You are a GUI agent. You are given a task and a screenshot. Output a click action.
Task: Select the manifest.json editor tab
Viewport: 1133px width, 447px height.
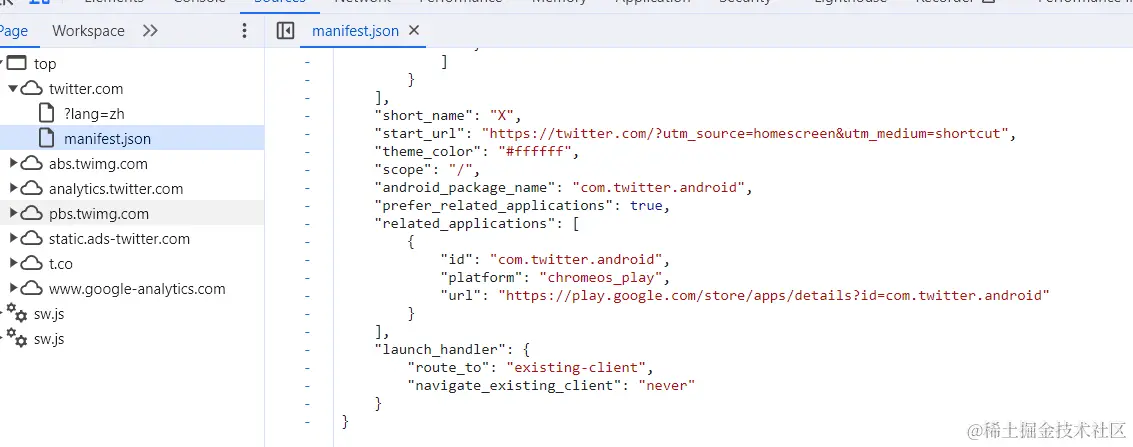356,31
